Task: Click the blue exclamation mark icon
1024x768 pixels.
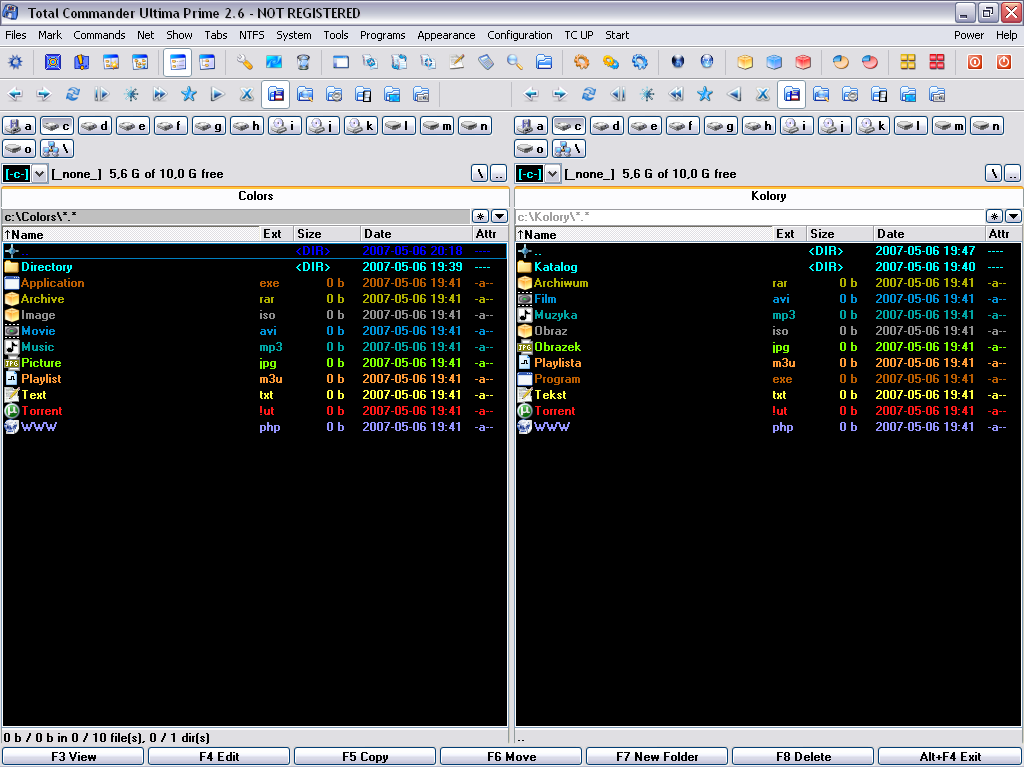Action: [82, 62]
